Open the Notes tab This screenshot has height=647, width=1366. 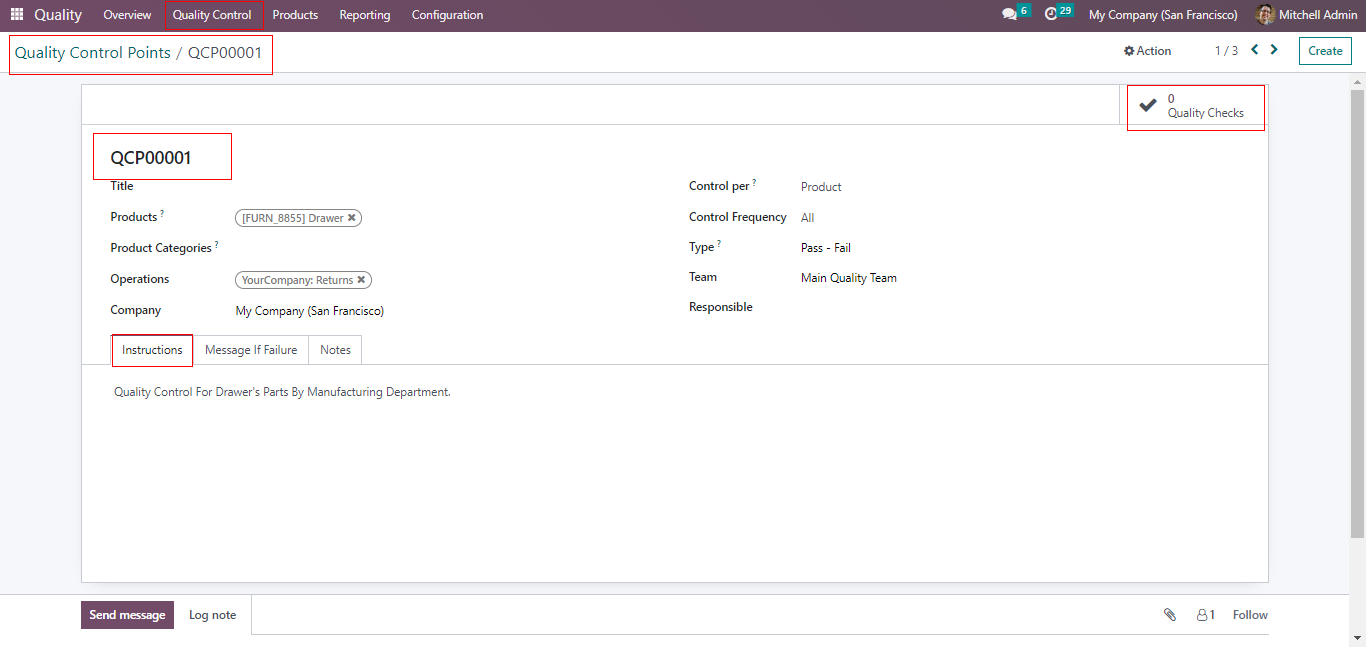click(335, 350)
